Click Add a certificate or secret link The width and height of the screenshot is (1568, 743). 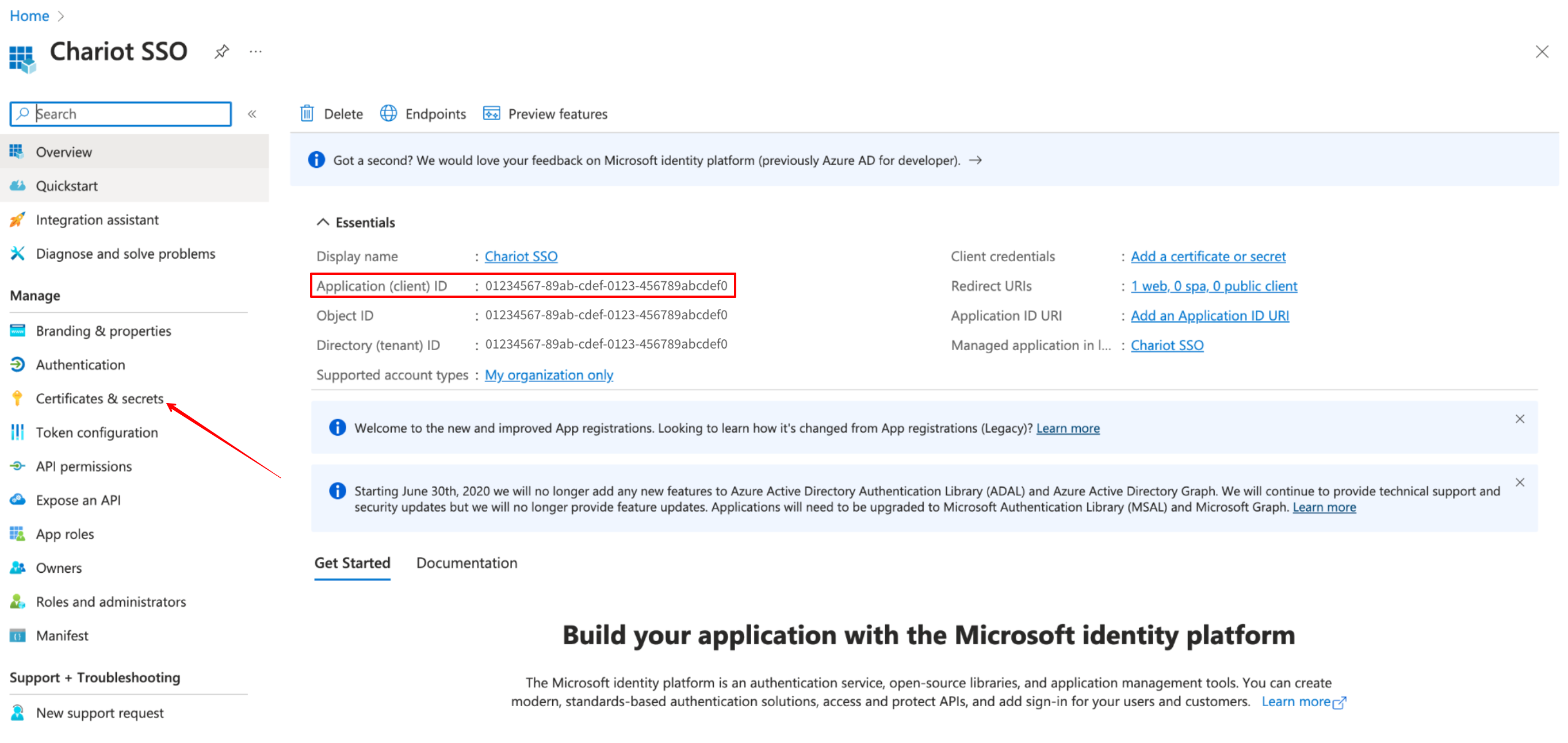tap(1208, 256)
